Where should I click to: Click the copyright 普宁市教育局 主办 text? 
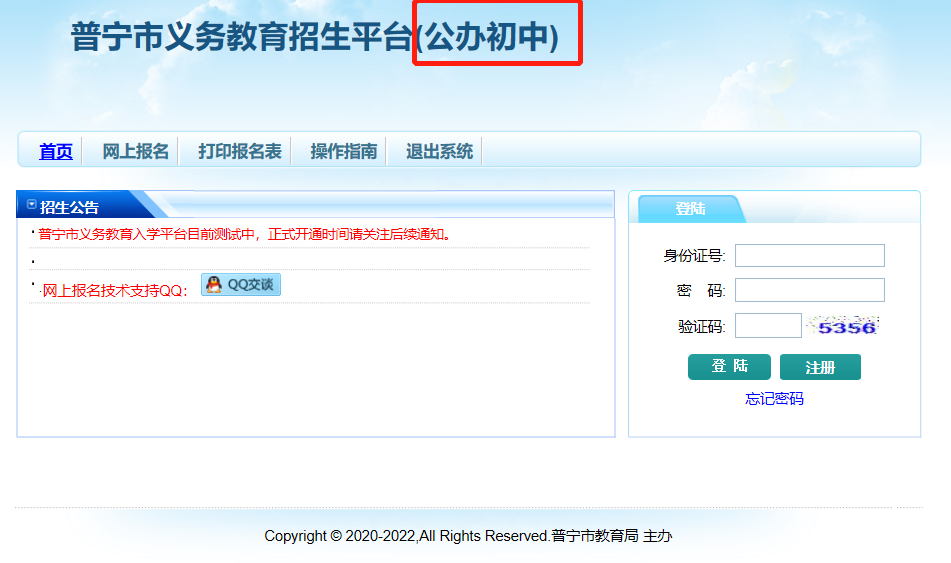pos(611,536)
